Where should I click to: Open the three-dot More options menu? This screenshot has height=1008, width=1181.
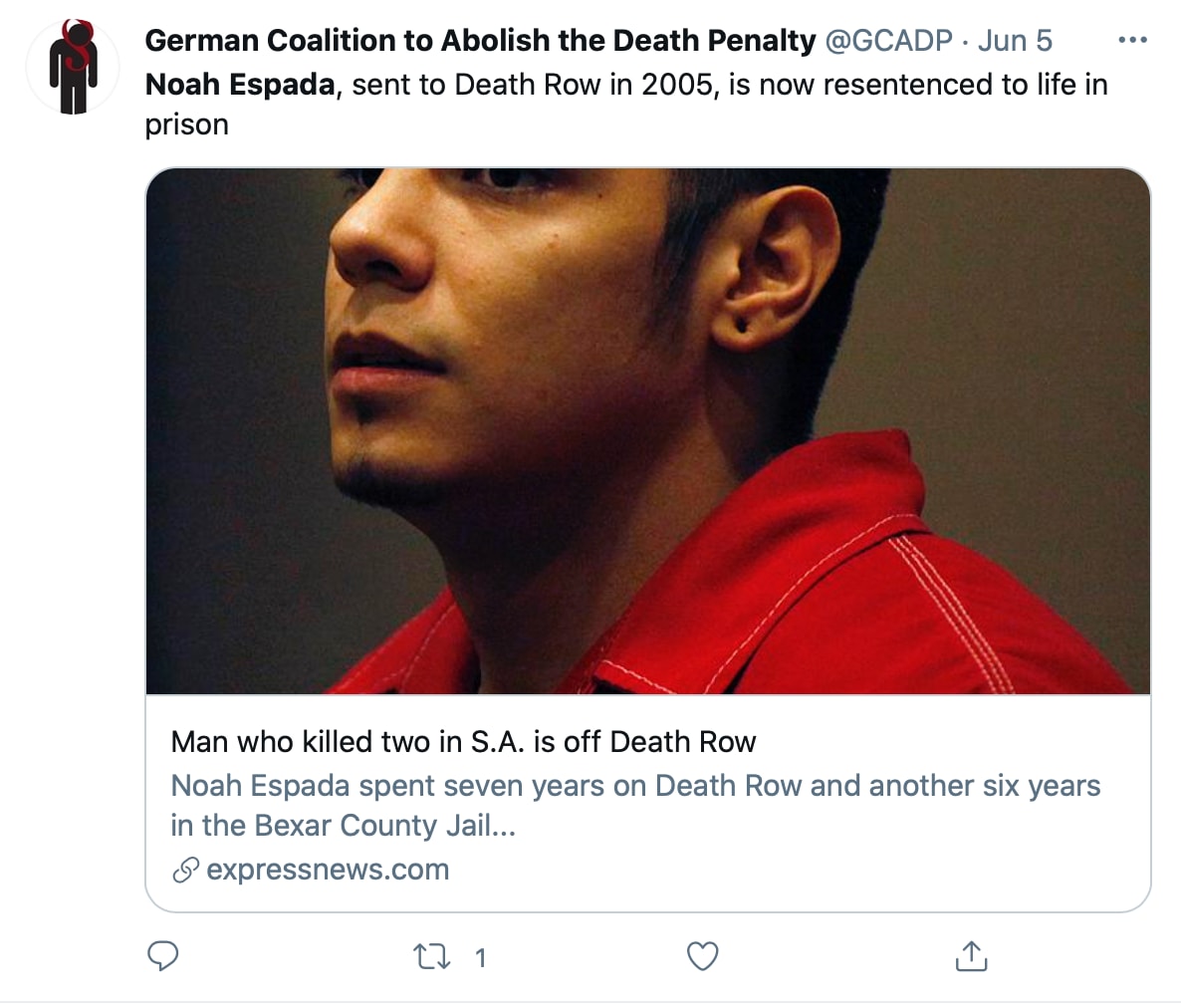[x=1132, y=41]
